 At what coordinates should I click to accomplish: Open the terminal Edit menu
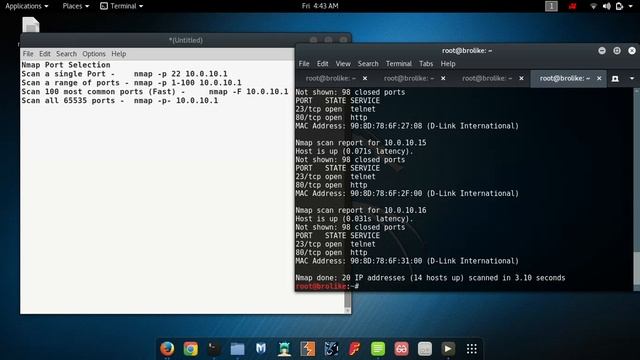click(322, 64)
